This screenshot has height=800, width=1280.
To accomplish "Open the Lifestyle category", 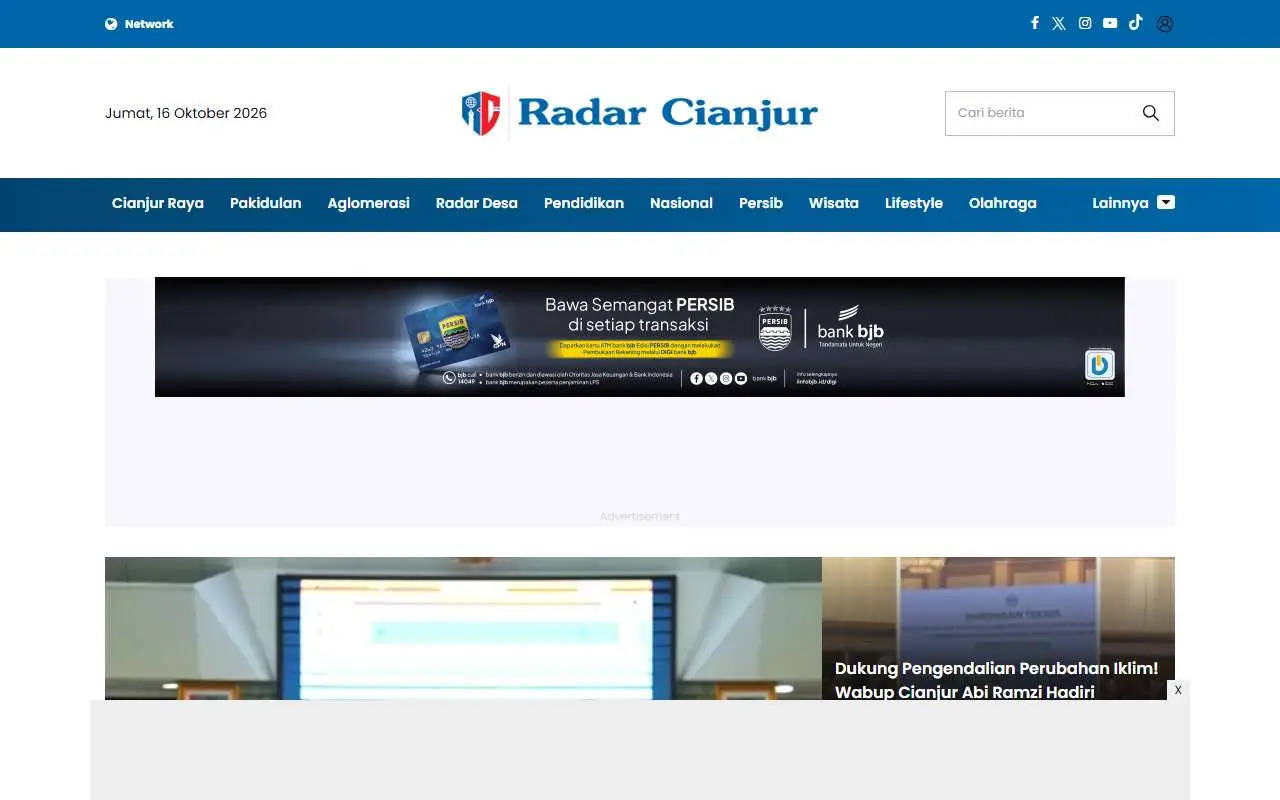I will (914, 203).
